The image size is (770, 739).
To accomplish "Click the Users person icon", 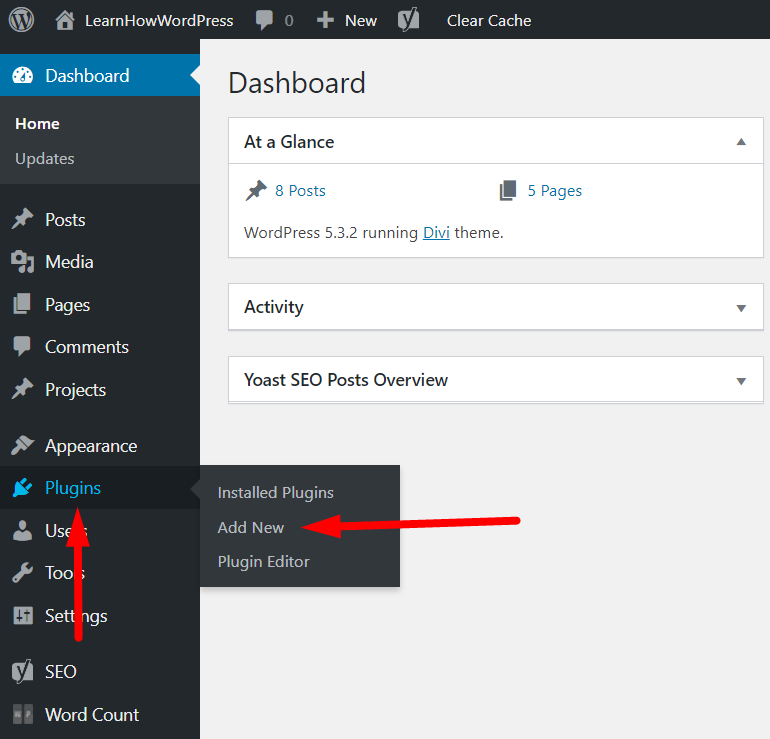I will click(23, 530).
